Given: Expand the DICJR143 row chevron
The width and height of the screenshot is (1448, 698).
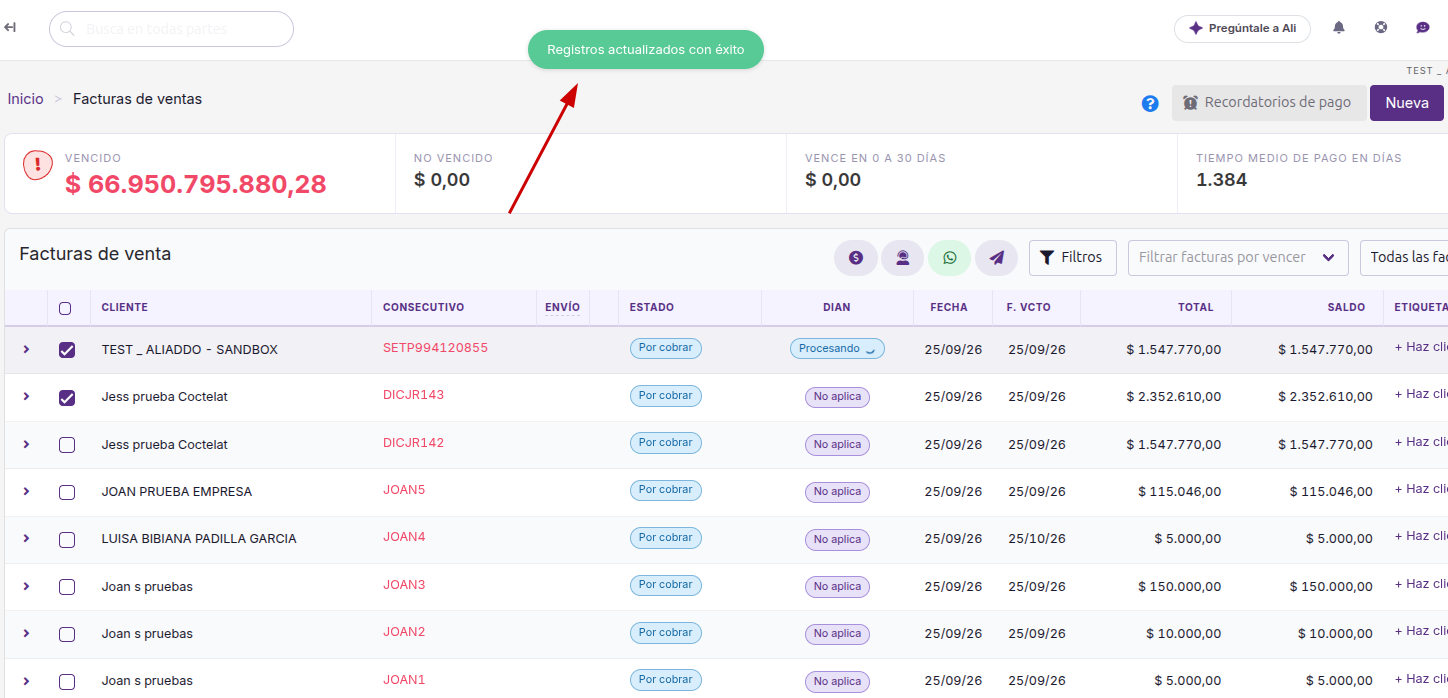Looking at the screenshot, I should tap(26, 396).
